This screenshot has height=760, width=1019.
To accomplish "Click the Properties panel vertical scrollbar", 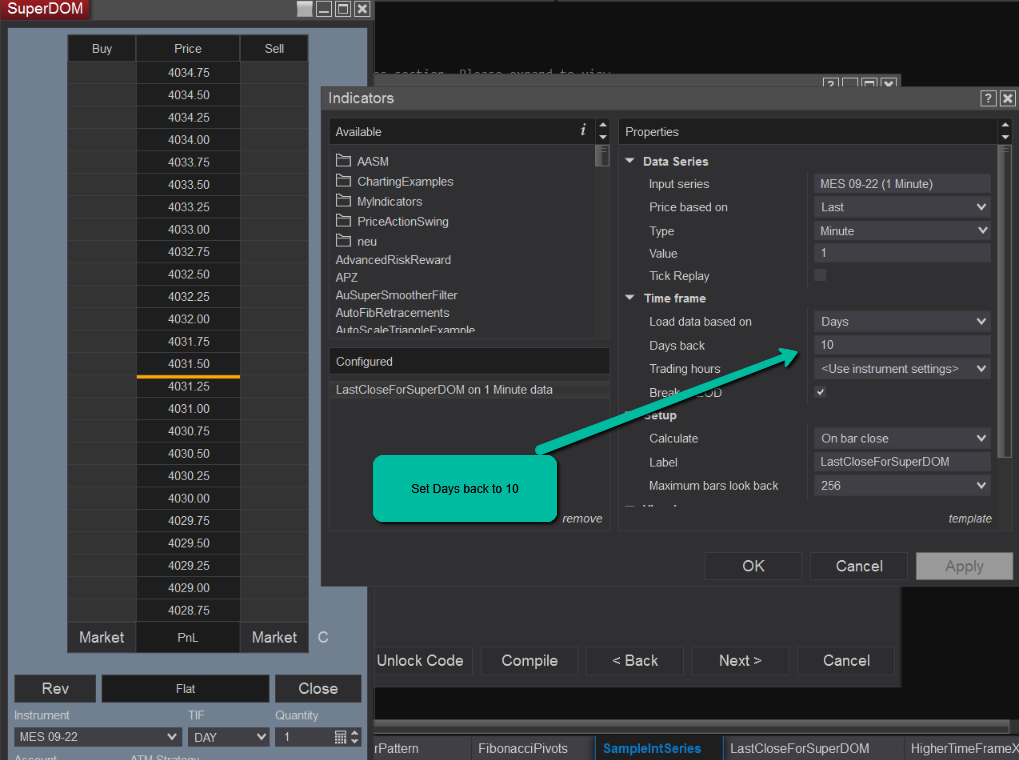I will pos(1004,300).
